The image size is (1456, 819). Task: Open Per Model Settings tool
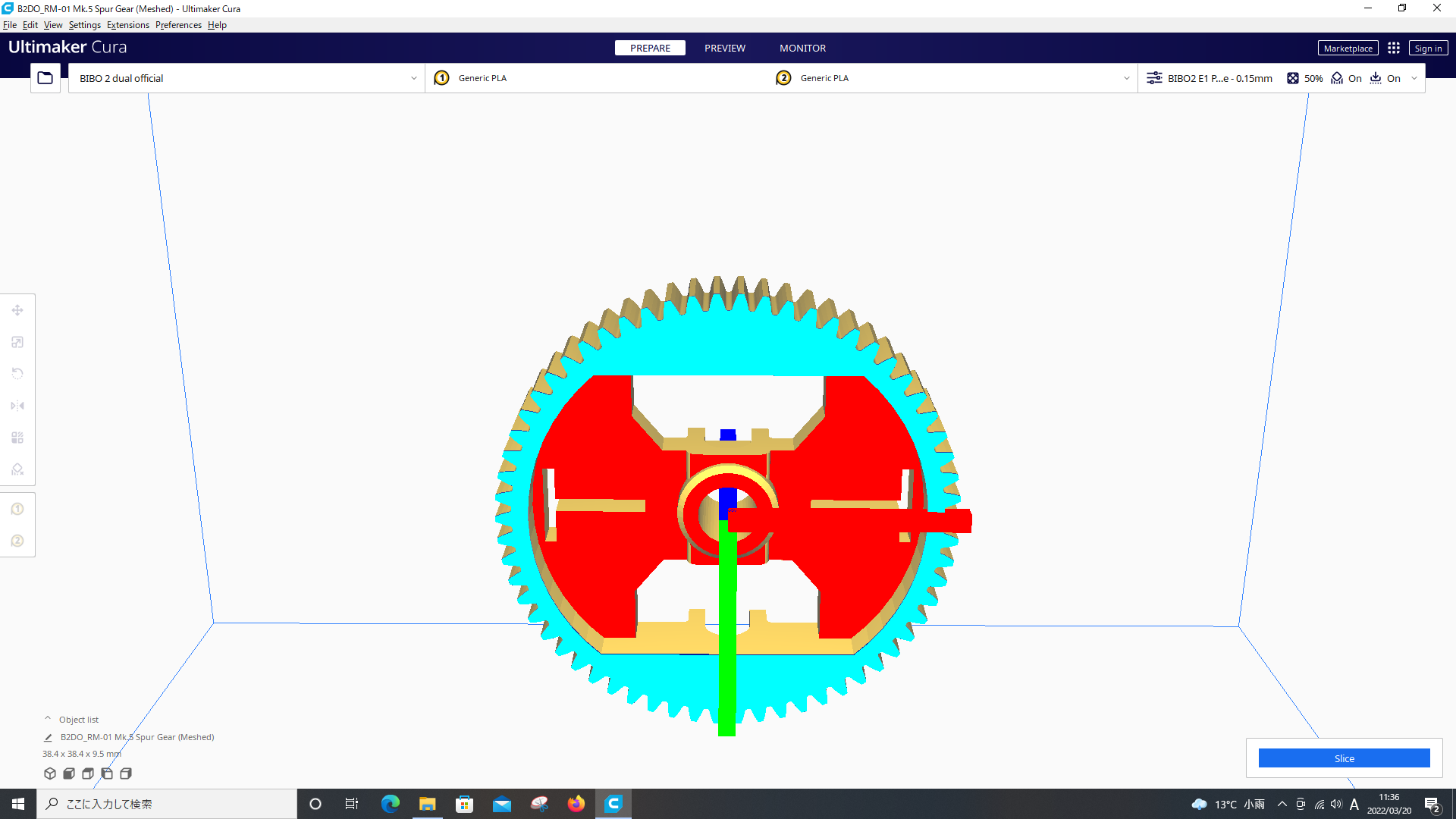17,438
